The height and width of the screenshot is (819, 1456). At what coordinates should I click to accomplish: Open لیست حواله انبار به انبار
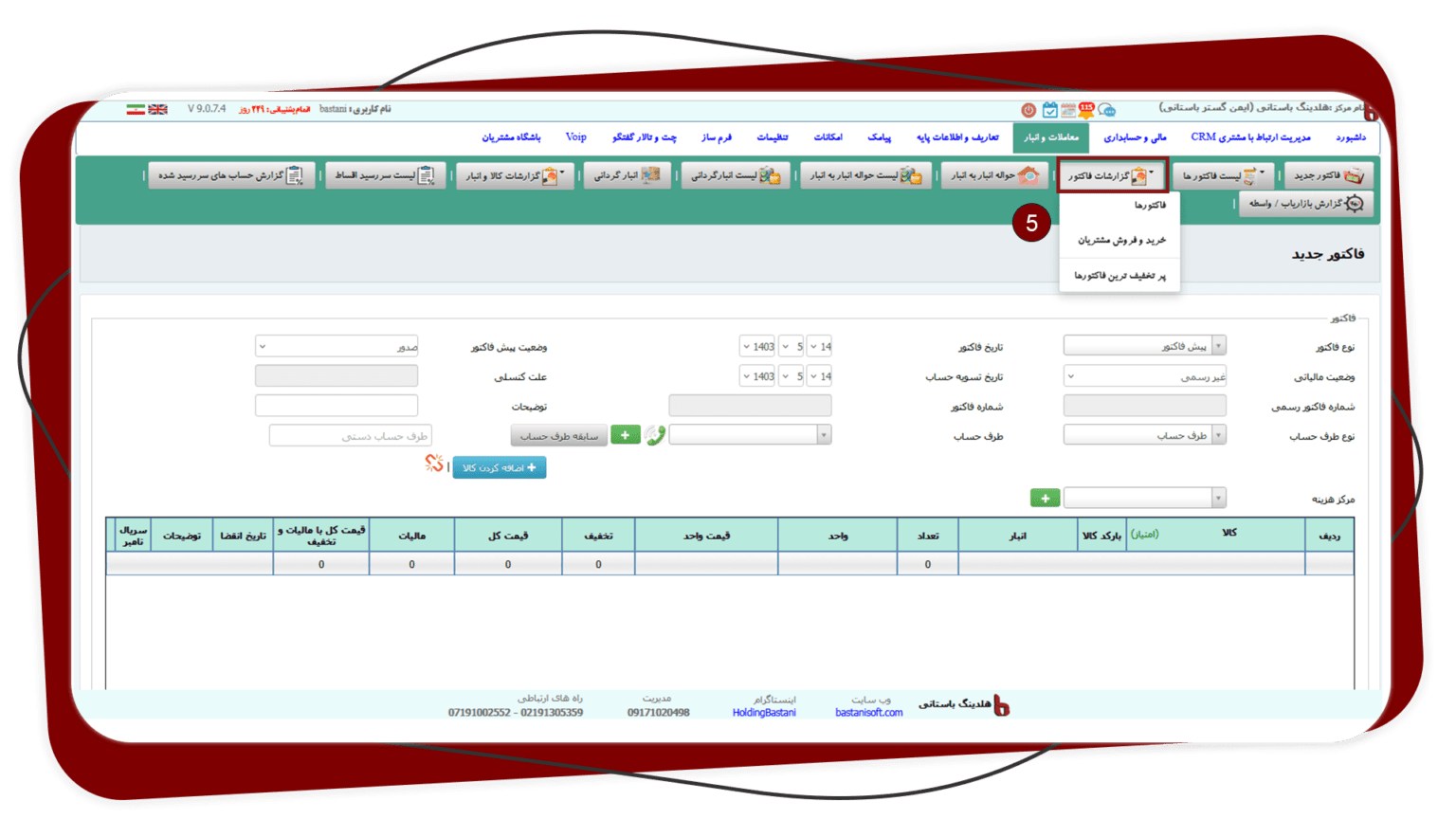pos(866,175)
